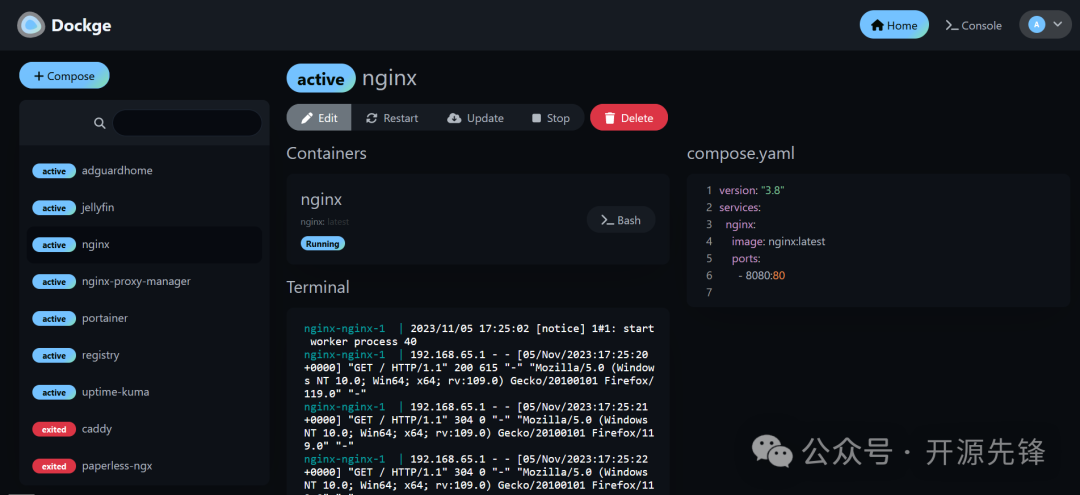Open the jellyfin stack

pos(144,207)
